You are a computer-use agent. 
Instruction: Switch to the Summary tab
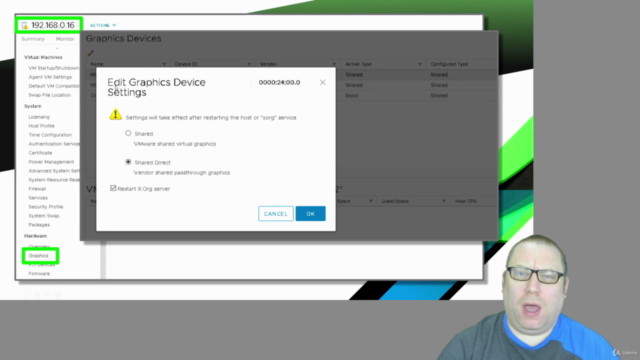(33, 39)
